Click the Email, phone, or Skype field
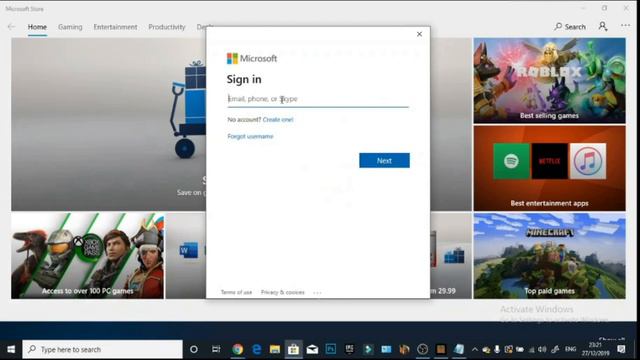The height and width of the screenshot is (360, 640). 318,99
